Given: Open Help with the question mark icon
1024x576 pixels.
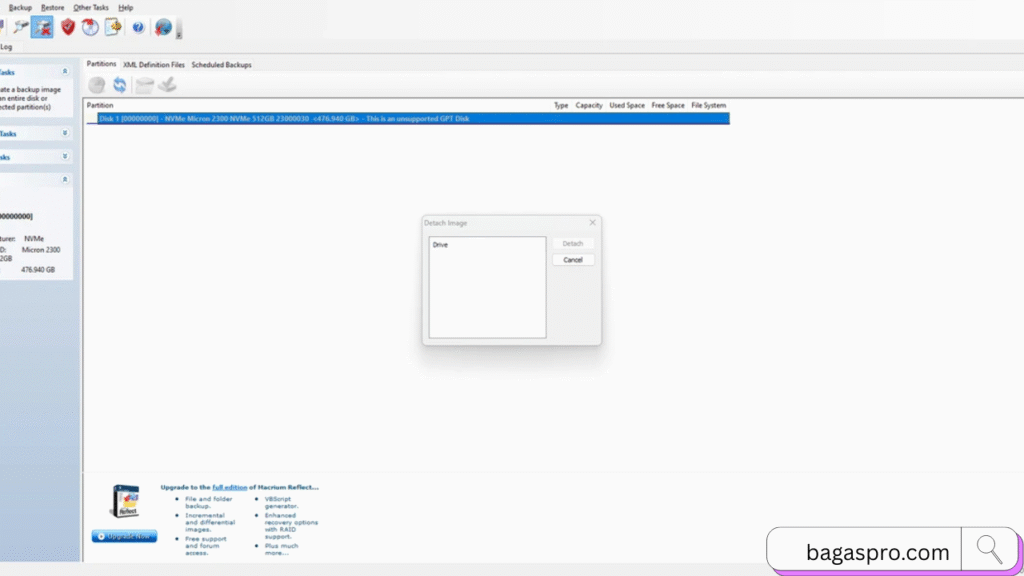Looking at the screenshot, I should [x=138, y=27].
